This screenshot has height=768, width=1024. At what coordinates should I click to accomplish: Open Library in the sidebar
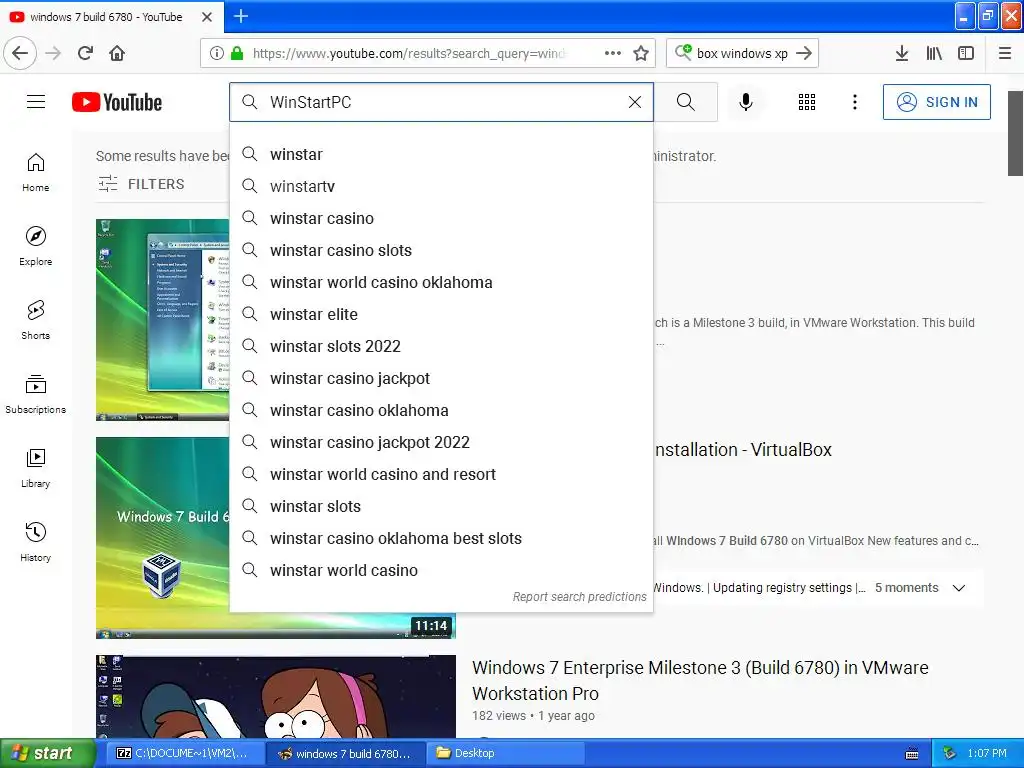click(x=36, y=468)
